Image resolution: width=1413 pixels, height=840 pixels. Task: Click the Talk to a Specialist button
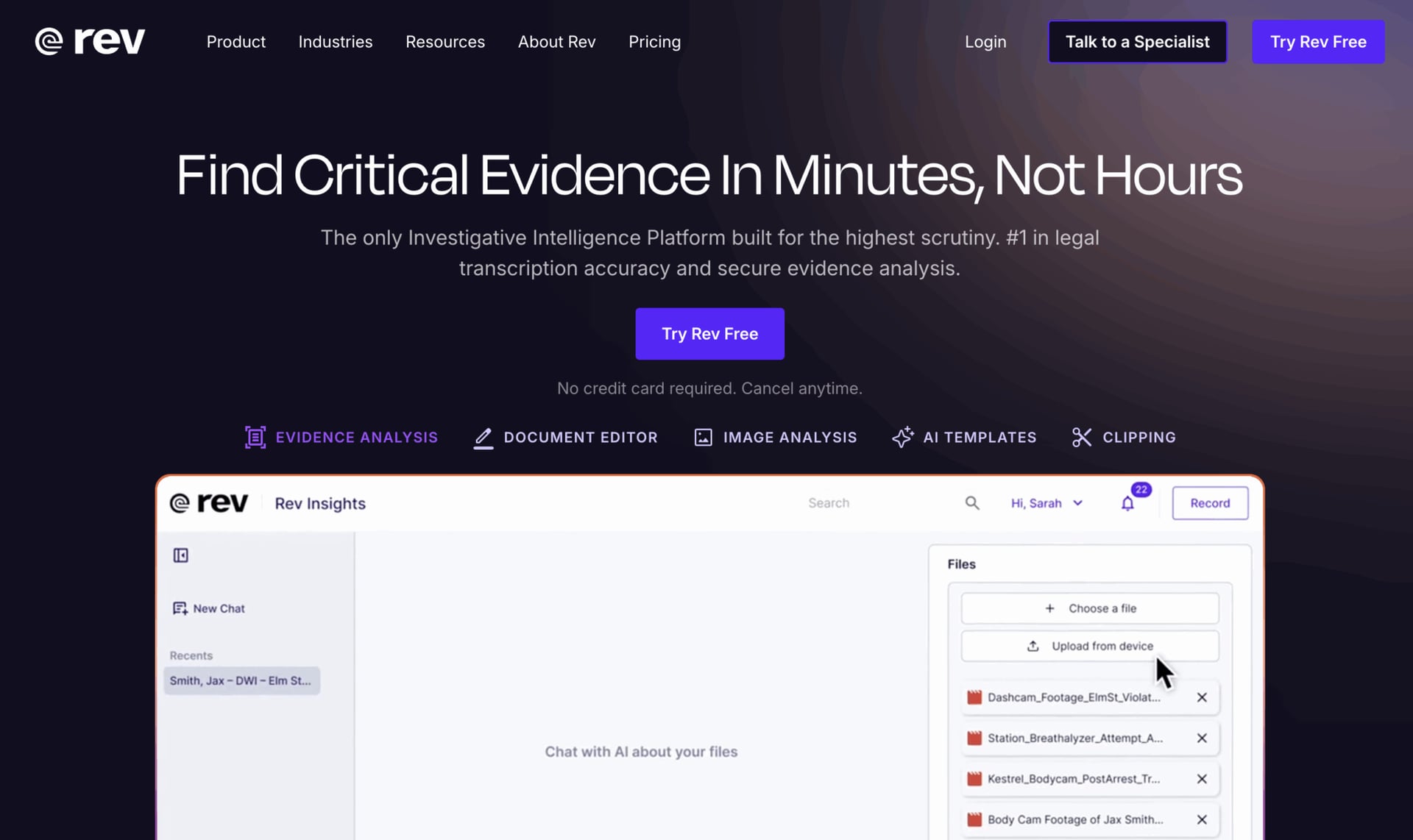click(1137, 42)
